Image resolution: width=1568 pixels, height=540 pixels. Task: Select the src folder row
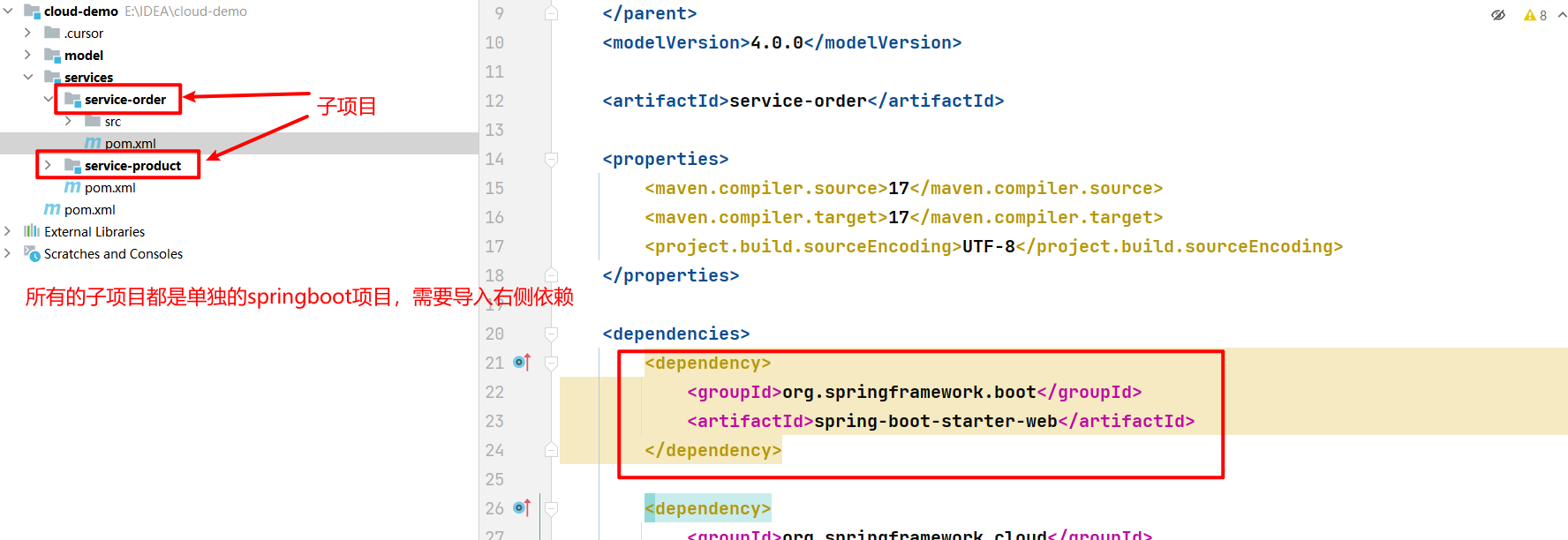239,121
